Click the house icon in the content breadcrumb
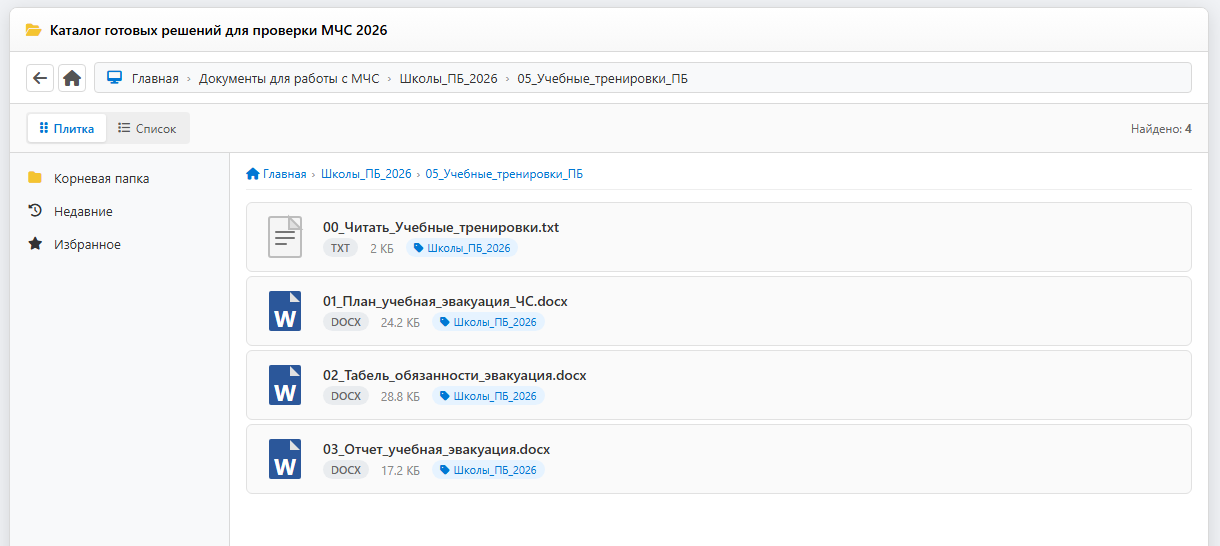1220x546 pixels. (253, 174)
